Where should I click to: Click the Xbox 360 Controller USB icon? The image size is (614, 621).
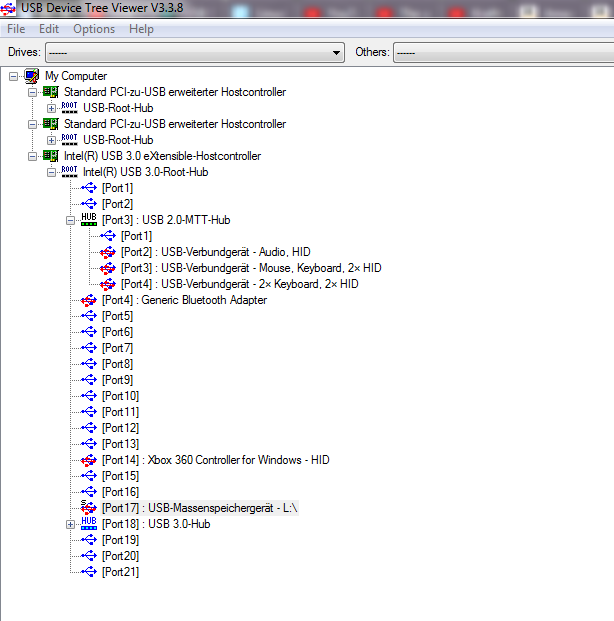click(x=88, y=460)
